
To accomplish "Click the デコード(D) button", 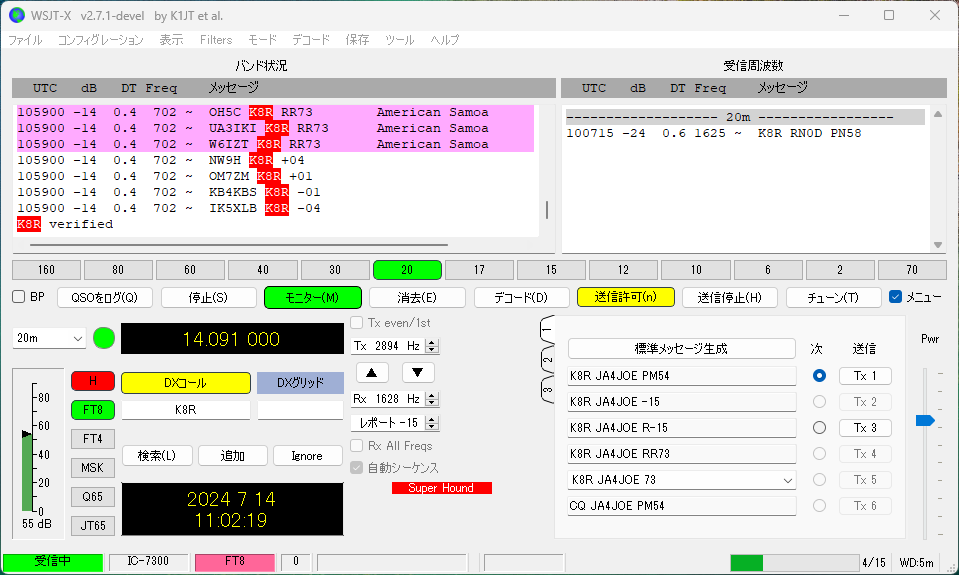I will click(521, 297).
